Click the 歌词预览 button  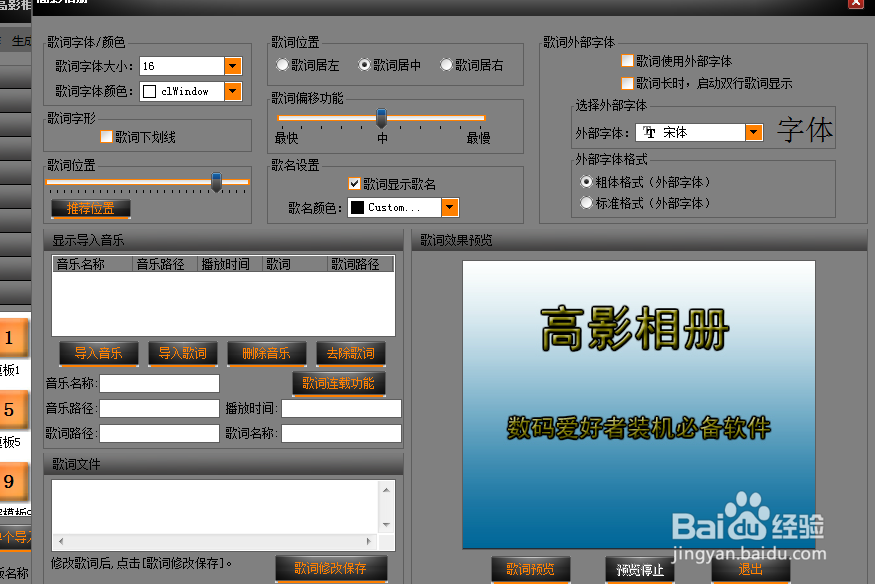tap(530, 569)
